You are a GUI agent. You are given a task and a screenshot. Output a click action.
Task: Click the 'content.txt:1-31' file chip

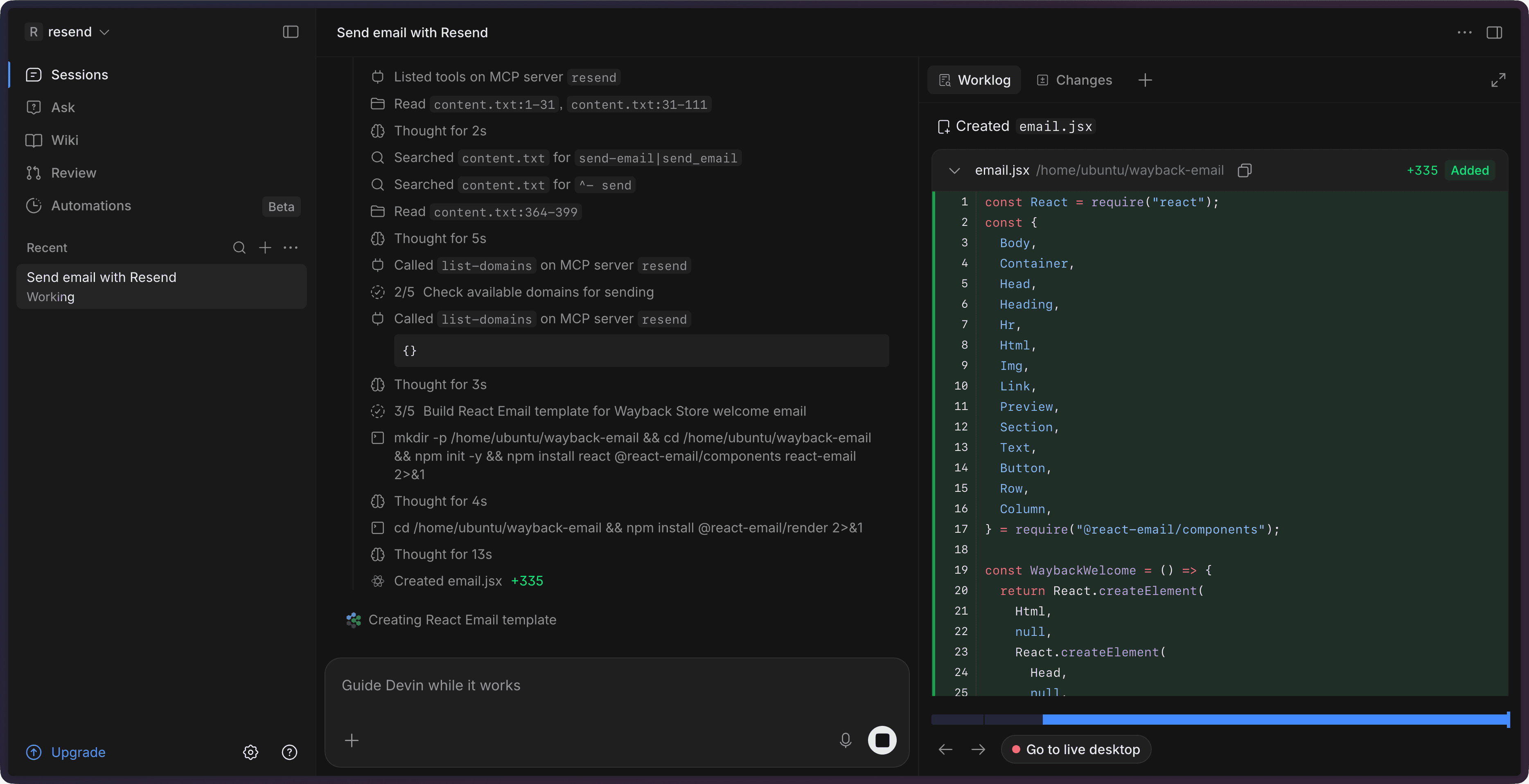tap(494, 104)
